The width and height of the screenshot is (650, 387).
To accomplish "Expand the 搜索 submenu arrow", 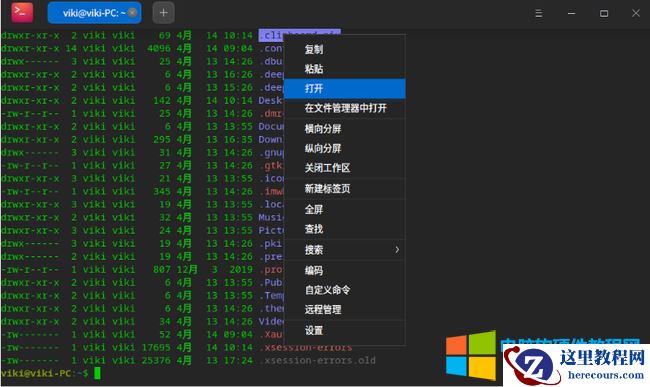I will pyautogui.click(x=397, y=249).
